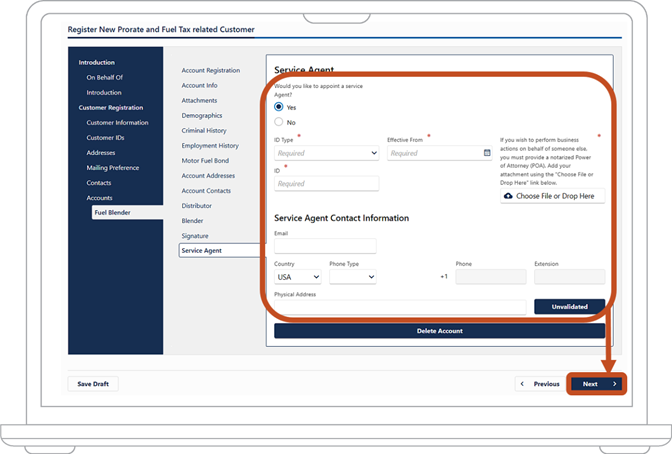Click the Effective From date field

tap(439, 153)
